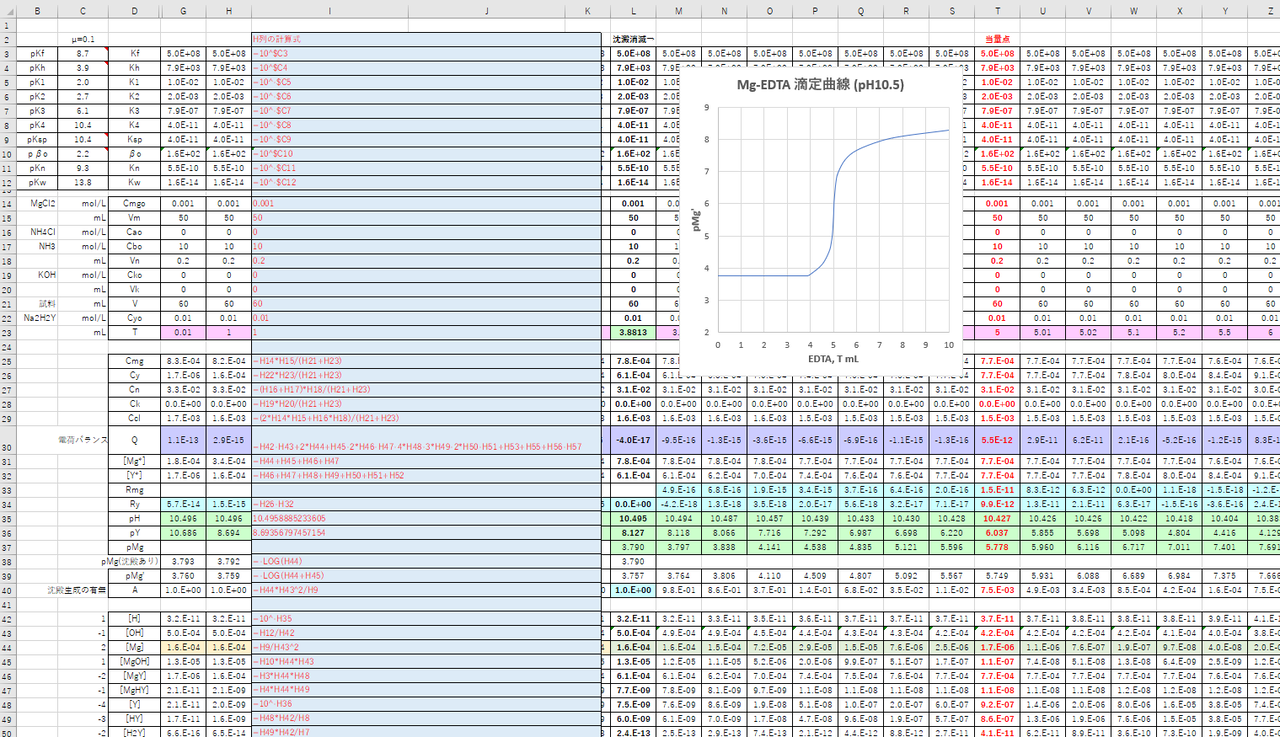Click the pink 5.5 cell in row 23
Screen dimensions: 1280x737
coord(1225,332)
